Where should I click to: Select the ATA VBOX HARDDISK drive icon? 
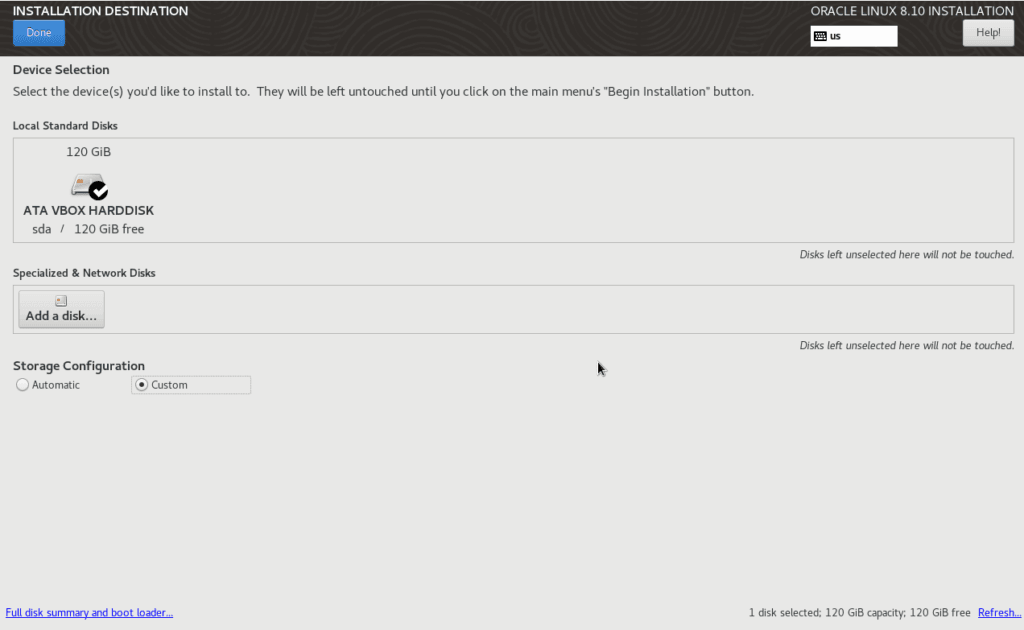[89, 187]
